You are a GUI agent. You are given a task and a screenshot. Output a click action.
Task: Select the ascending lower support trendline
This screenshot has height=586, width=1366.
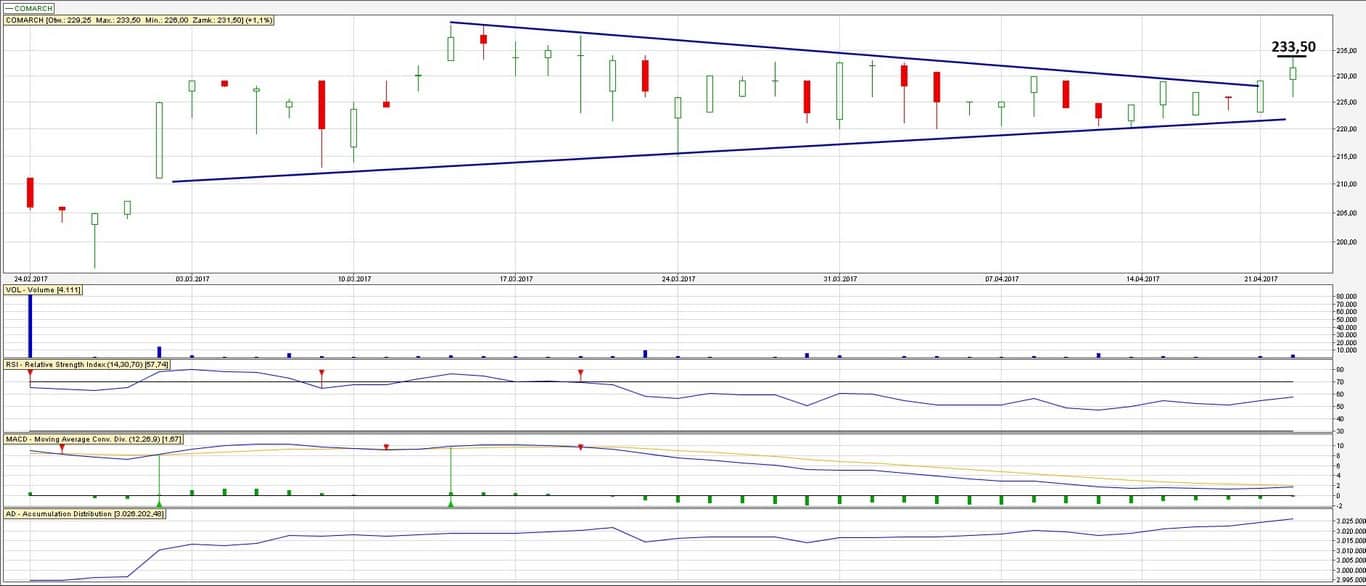730,150
